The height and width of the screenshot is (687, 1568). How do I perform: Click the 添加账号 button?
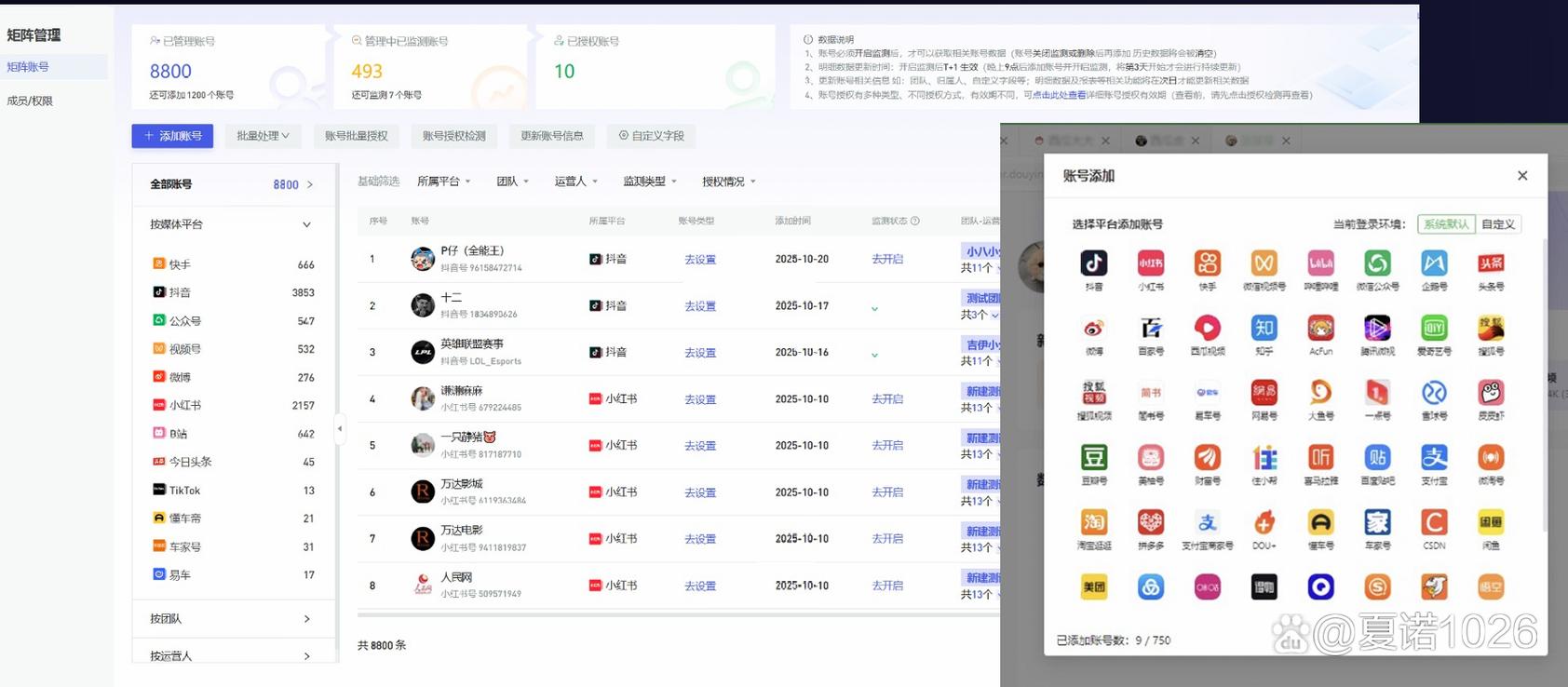click(172, 136)
